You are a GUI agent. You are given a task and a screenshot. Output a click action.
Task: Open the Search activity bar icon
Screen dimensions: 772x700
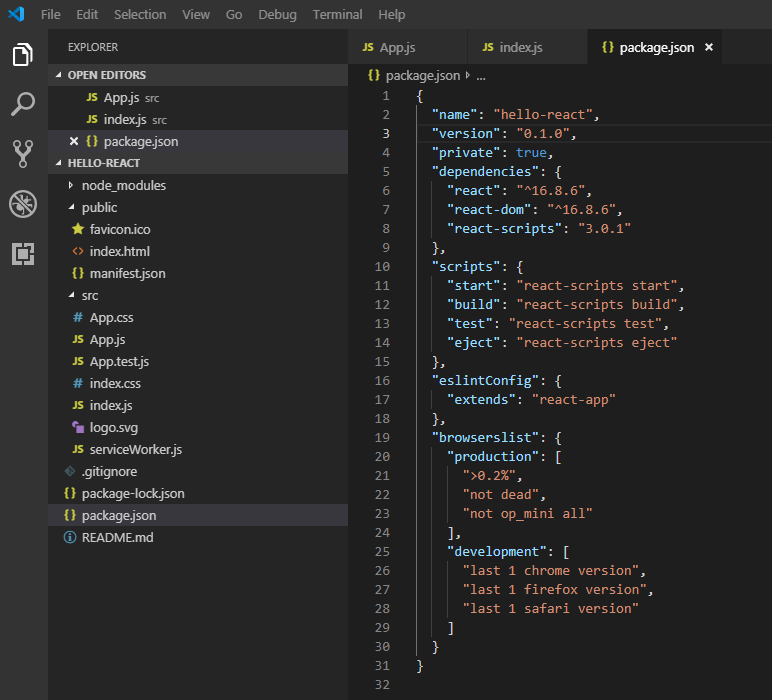click(x=23, y=104)
